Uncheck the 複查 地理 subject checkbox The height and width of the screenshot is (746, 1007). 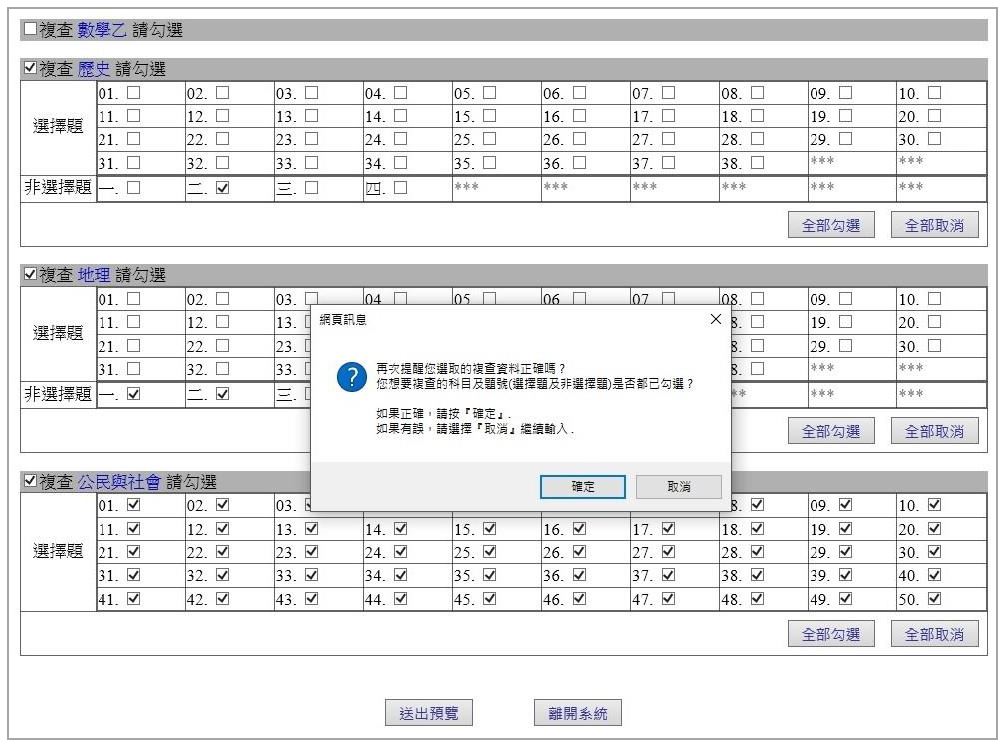click(30, 275)
